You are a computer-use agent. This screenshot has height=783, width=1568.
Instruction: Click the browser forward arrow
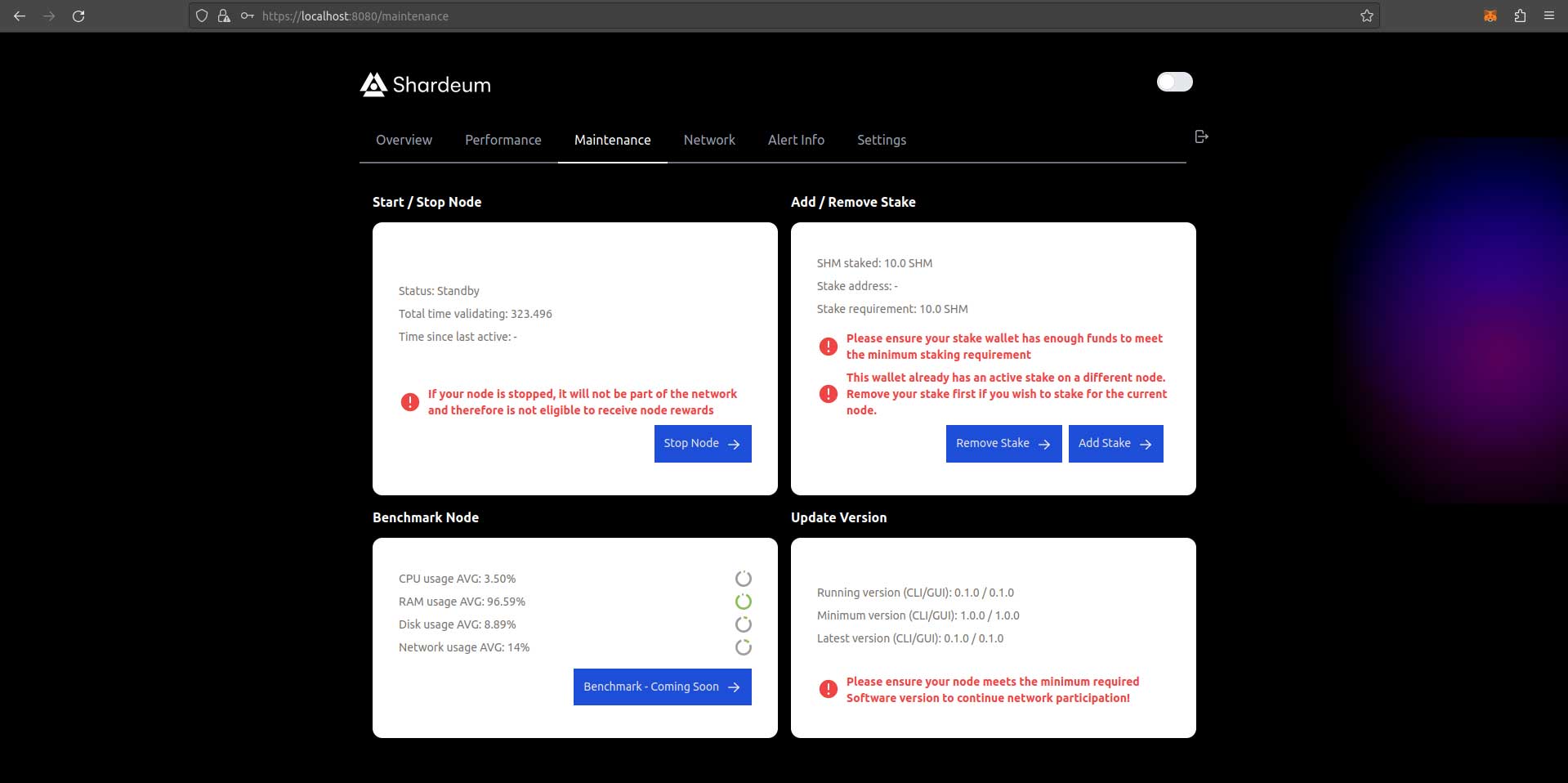(49, 16)
